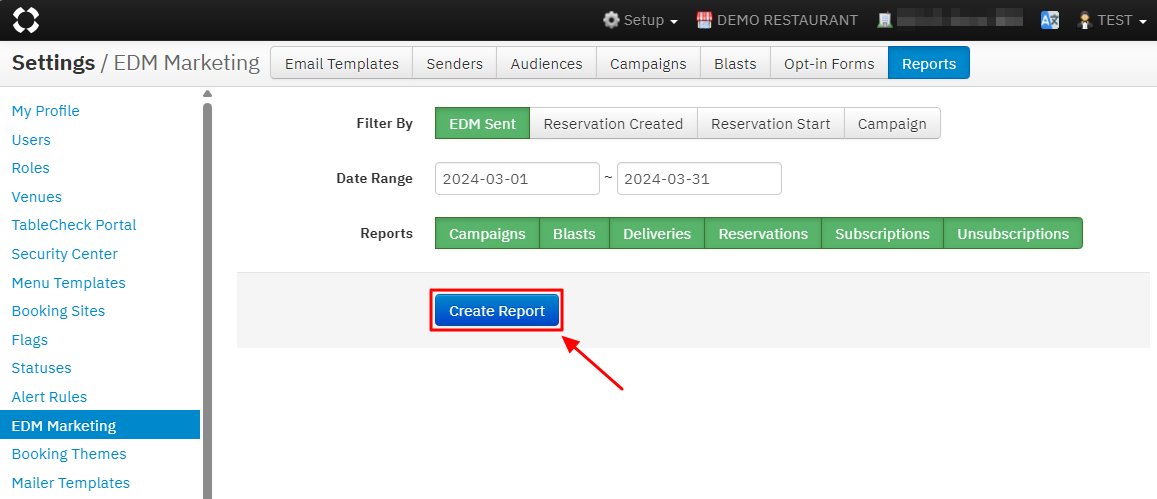Click the language translate icon
The height and width of the screenshot is (499, 1157).
pyautogui.click(x=1049, y=20)
